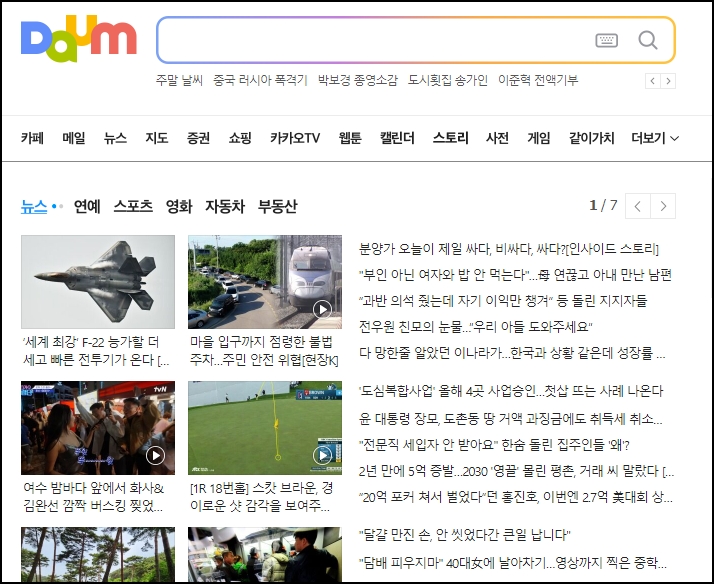Open 카페 service
The height and width of the screenshot is (584, 714).
click(32, 138)
